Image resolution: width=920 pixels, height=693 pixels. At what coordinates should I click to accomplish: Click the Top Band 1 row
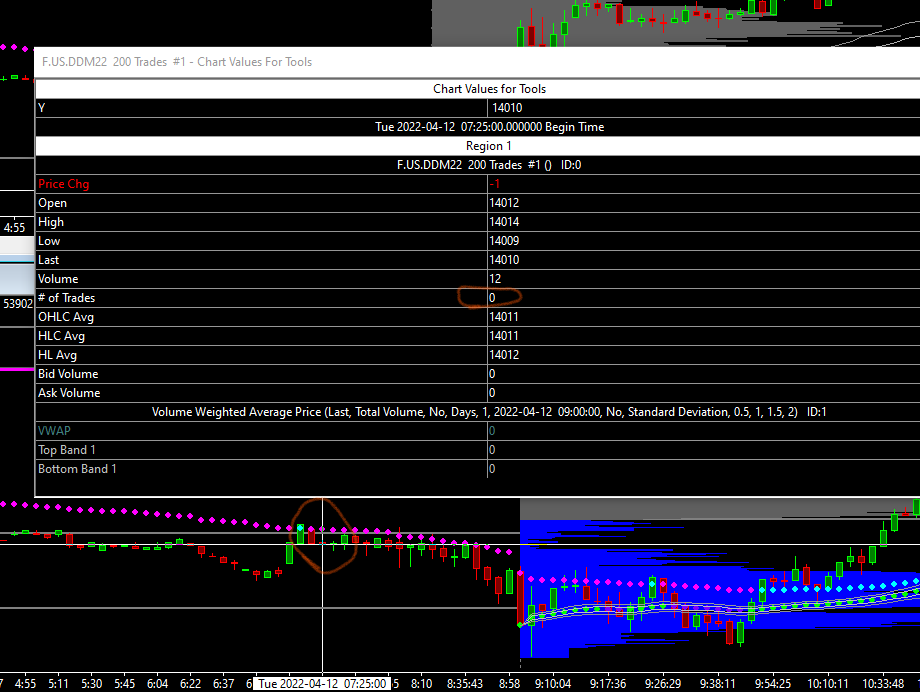(x=477, y=450)
